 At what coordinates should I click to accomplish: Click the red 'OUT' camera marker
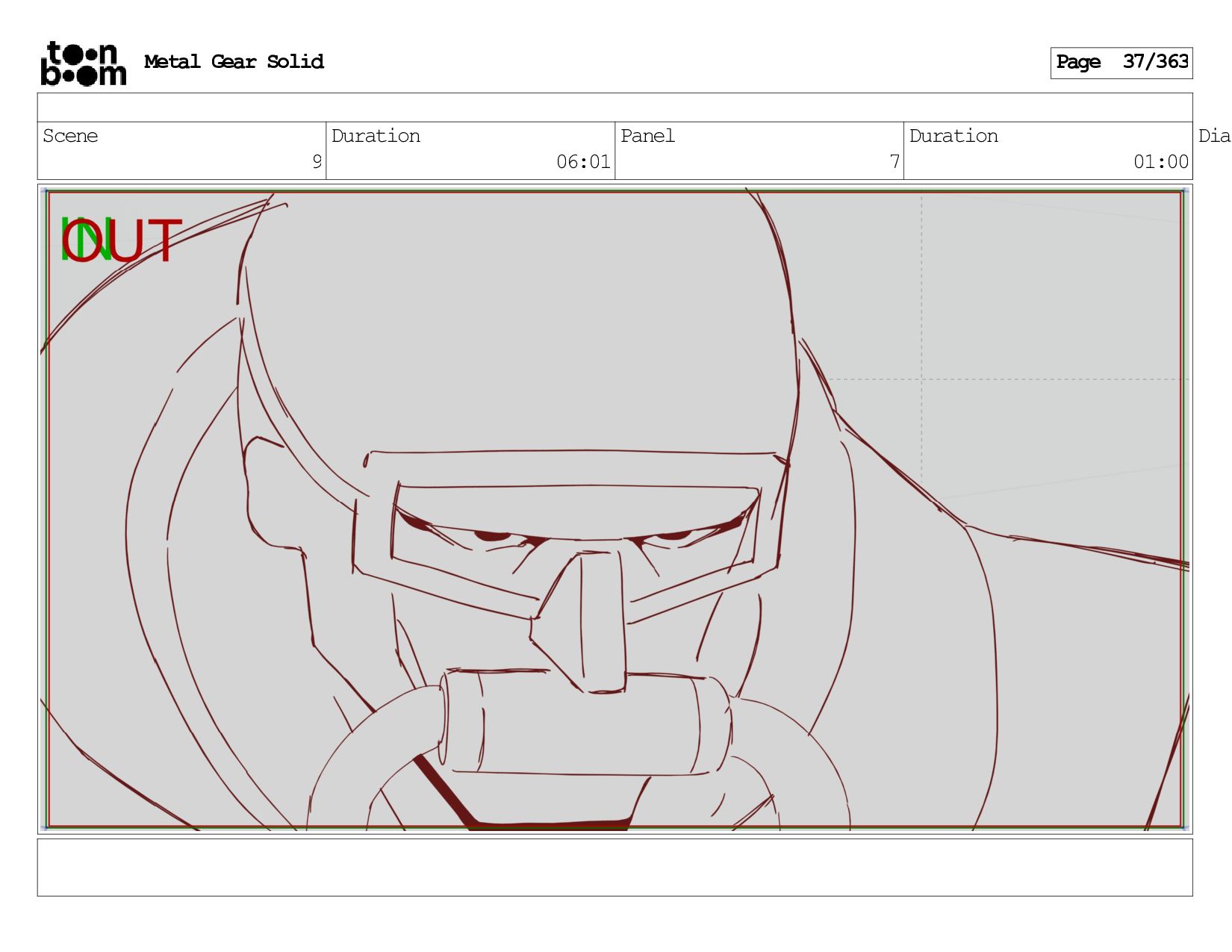pyautogui.click(x=122, y=240)
